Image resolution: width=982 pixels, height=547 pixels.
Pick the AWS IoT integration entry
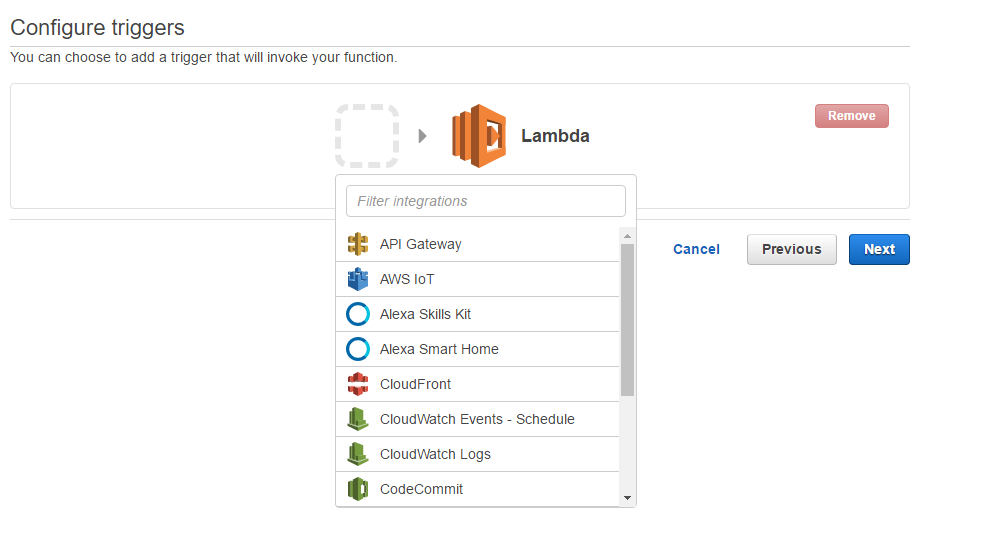point(407,279)
